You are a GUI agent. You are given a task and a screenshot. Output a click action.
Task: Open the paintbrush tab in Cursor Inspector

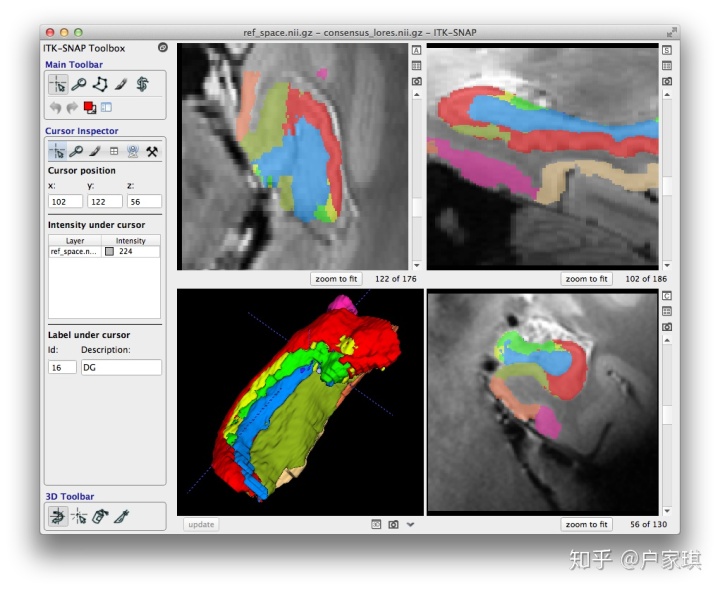[x=95, y=151]
